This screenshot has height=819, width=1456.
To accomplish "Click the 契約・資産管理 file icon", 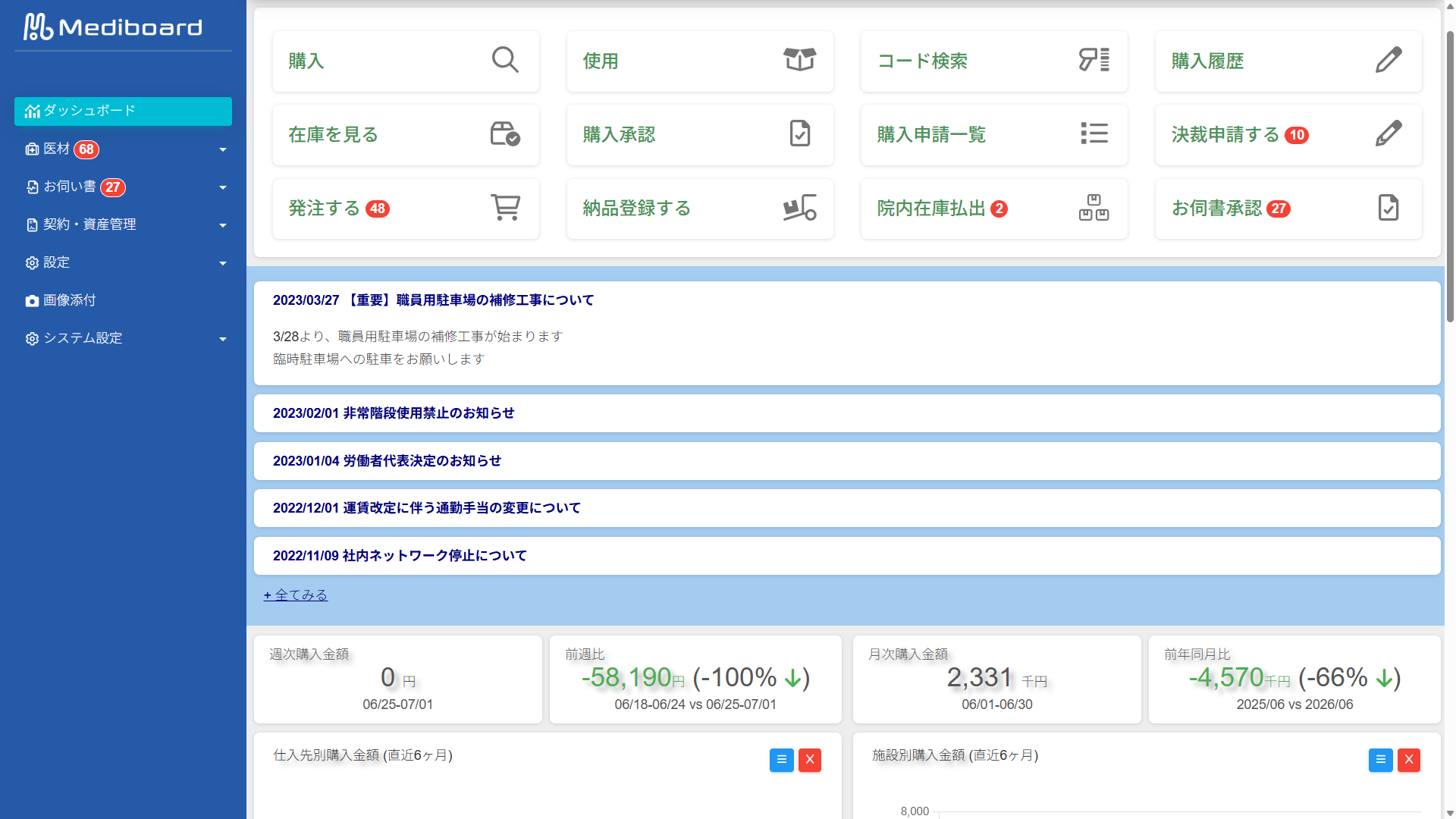I will (32, 225).
